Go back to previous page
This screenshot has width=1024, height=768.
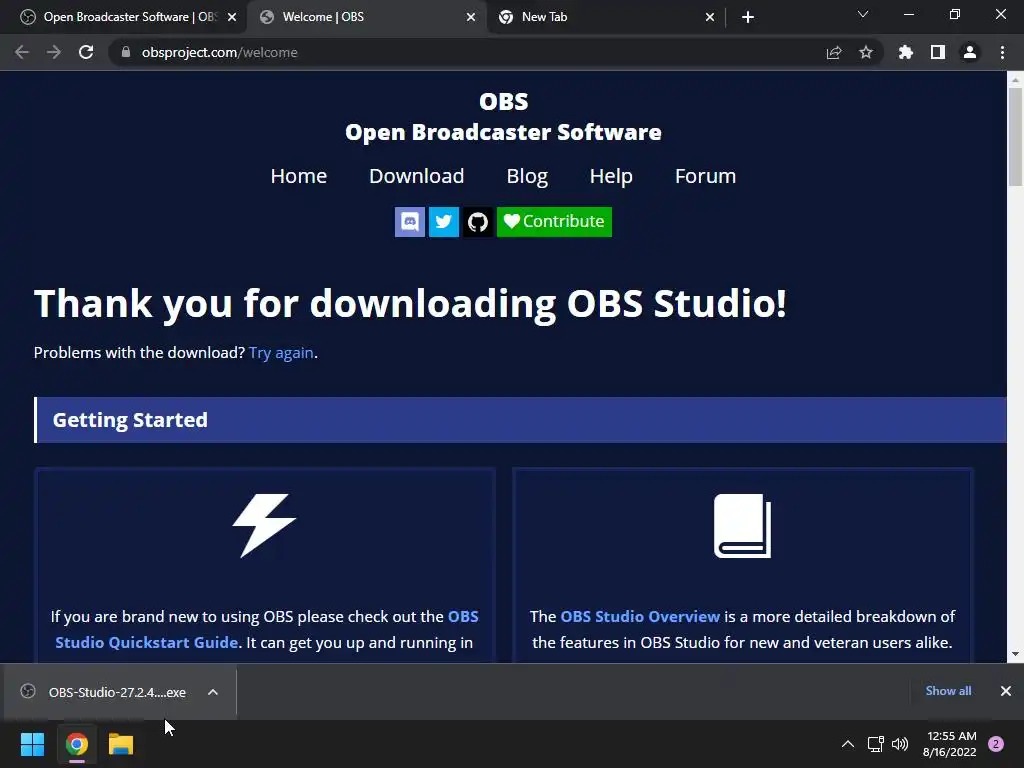pos(22,52)
